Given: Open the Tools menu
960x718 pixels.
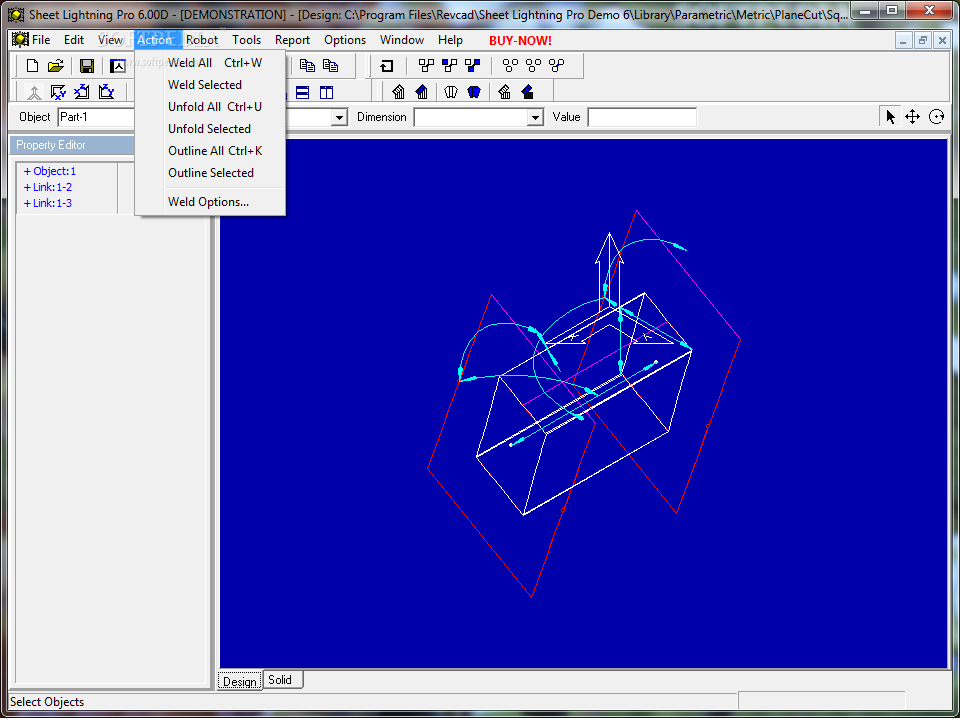Looking at the screenshot, I should [247, 40].
